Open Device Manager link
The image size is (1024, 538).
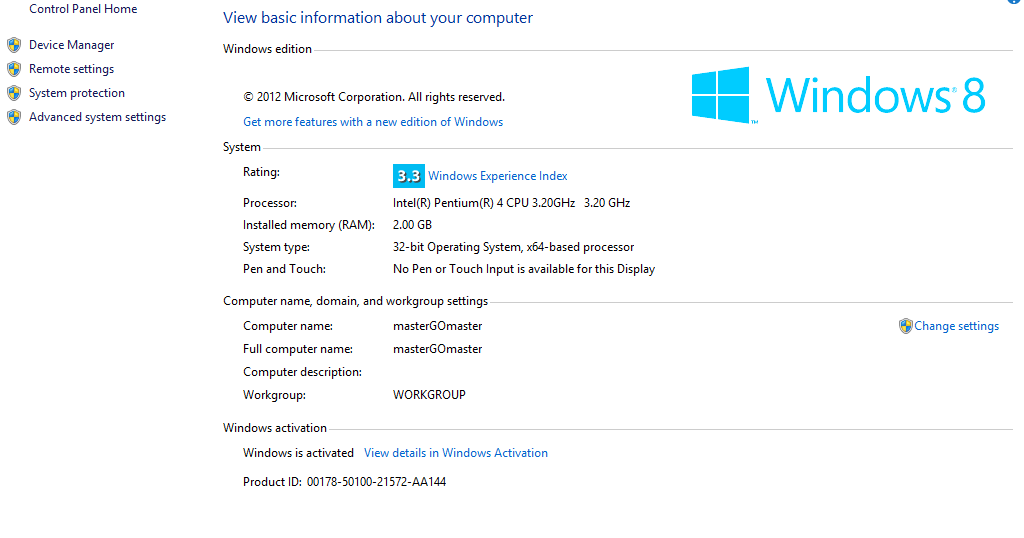click(x=71, y=45)
